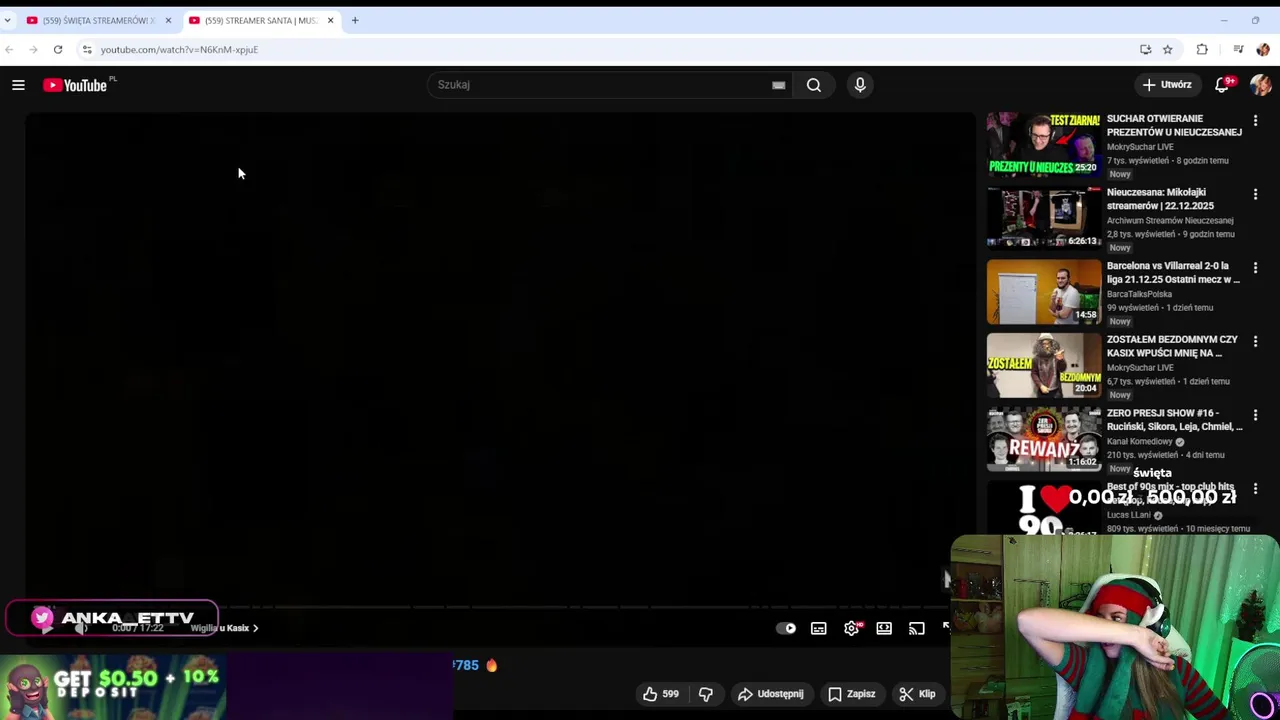Open title Barcelona vs Villarreal 2-0 la liga

tap(1173, 273)
